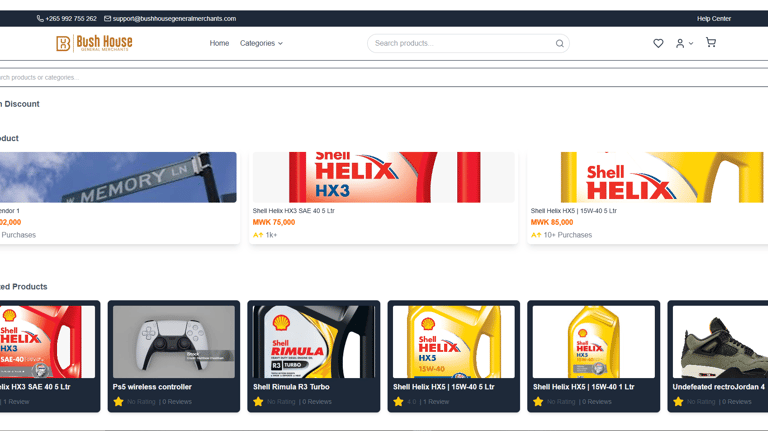Open the Shell Helix HX3 banner image

[384, 177]
